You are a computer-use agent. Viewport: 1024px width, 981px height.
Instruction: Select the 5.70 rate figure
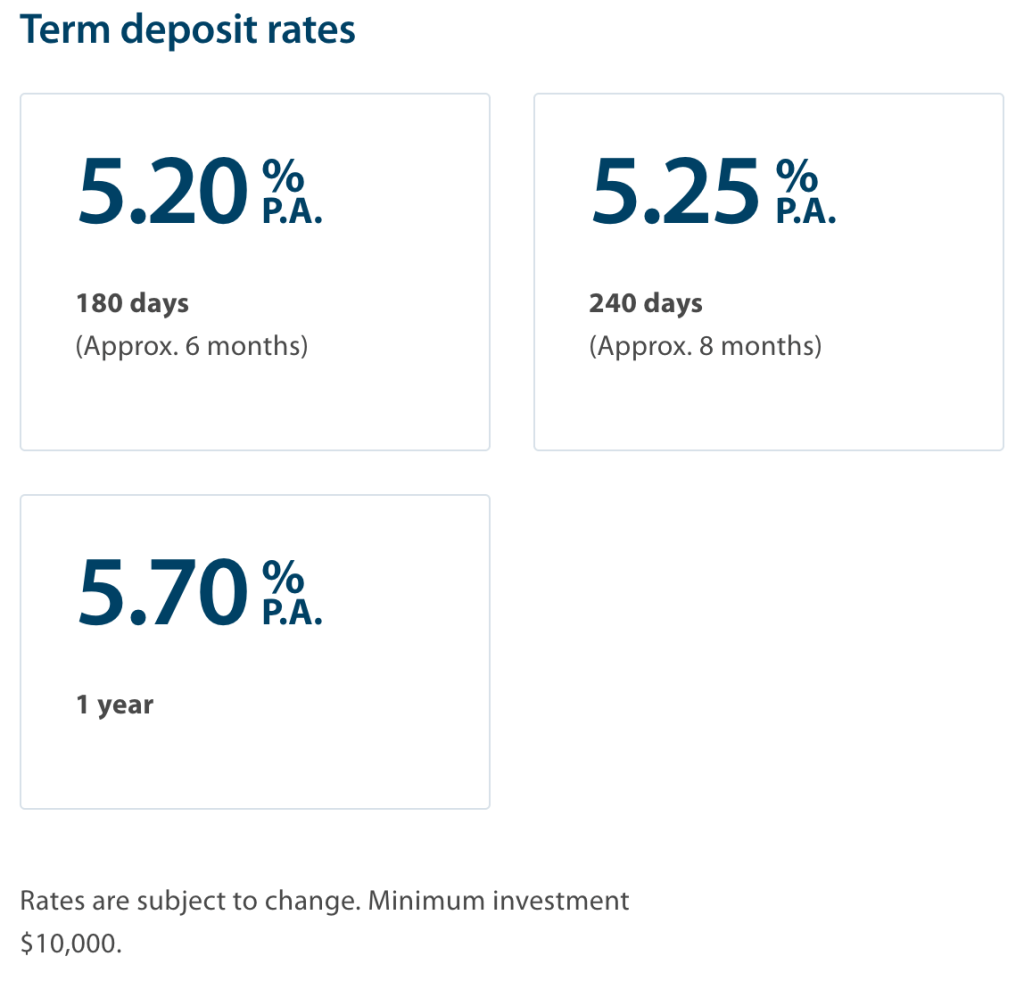[x=162, y=593]
